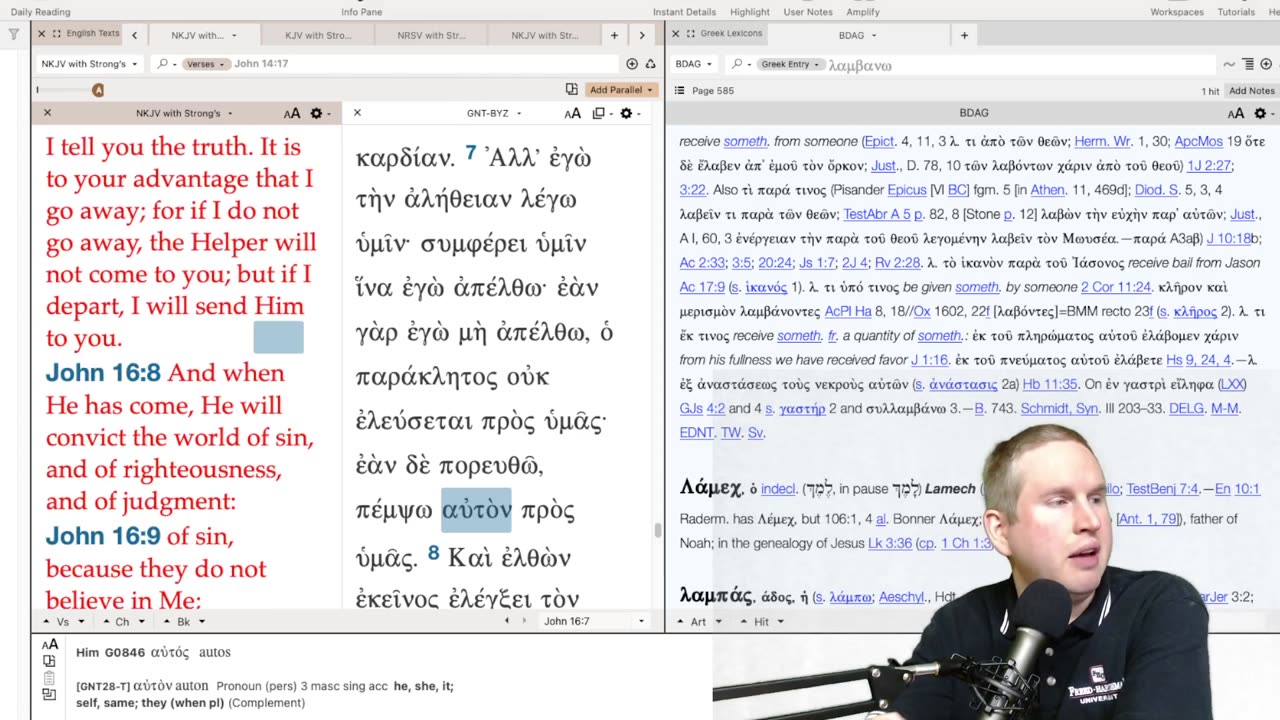Change Greek Entry search field dropdown
Viewport: 1280px width, 720px height.
[790, 64]
